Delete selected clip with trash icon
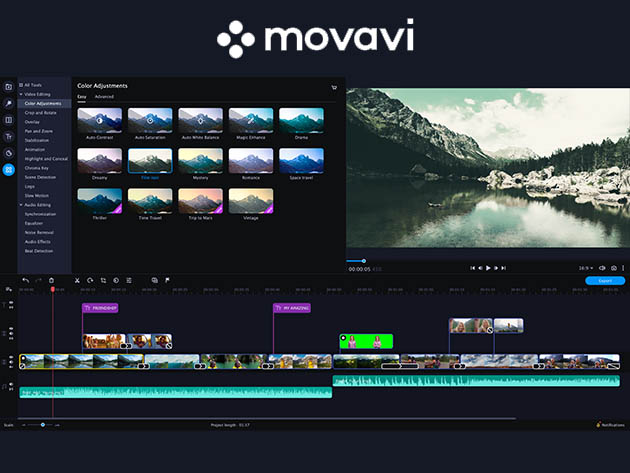The image size is (630, 473). [51, 280]
